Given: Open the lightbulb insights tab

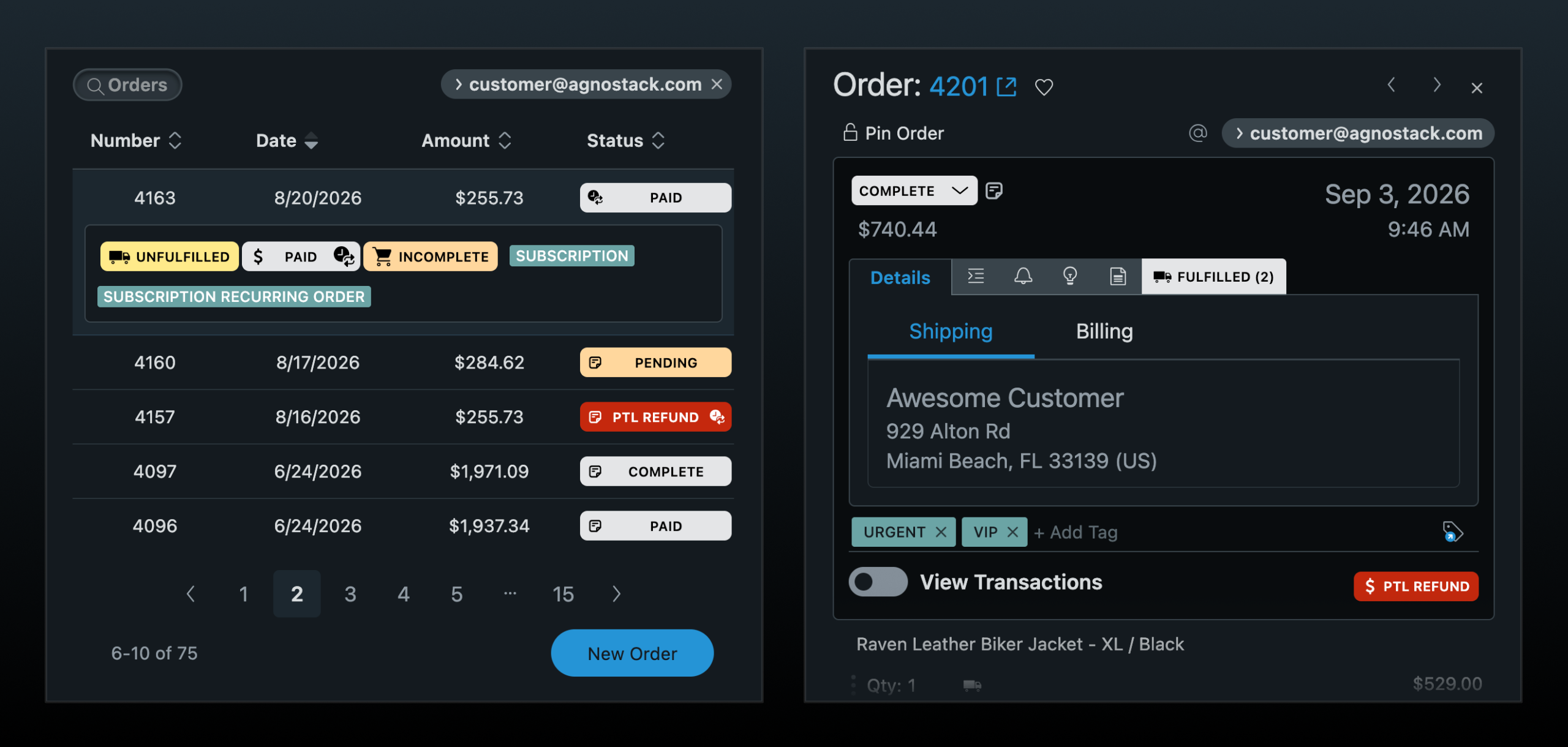Looking at the screenshot, I should pos(1070,276).
